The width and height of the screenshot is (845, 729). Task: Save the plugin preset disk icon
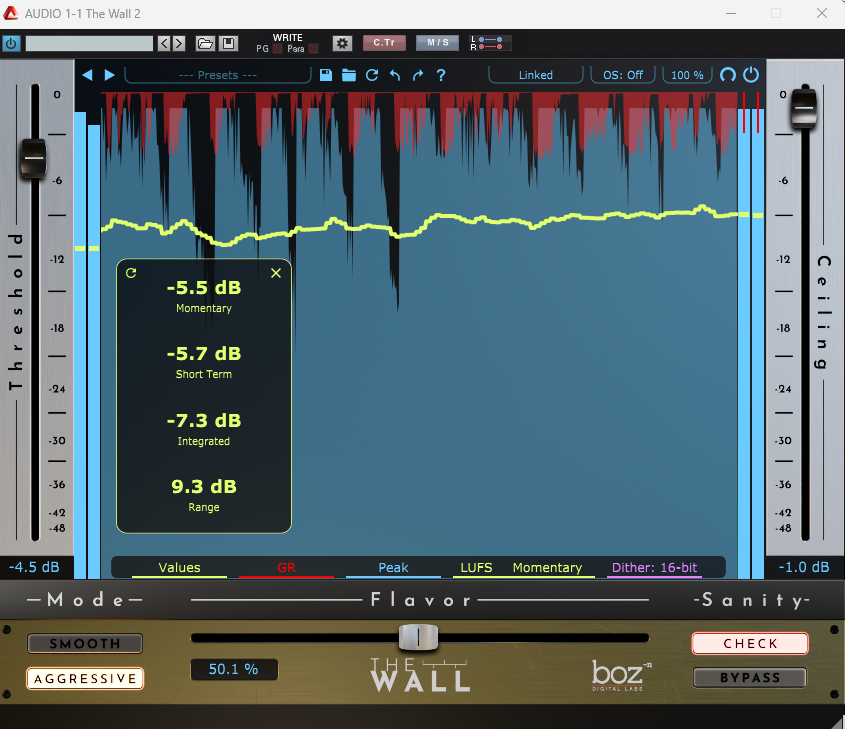[325, 75]
